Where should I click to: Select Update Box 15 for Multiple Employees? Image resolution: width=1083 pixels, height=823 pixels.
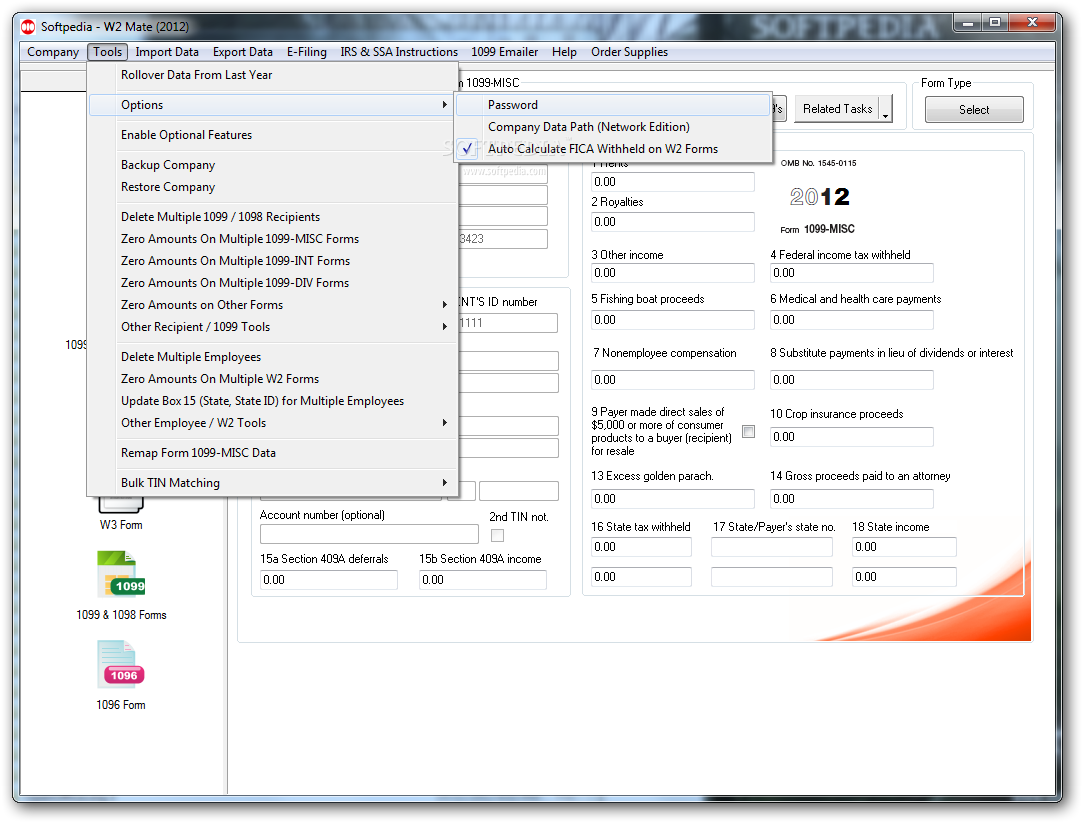pos(273,401)
